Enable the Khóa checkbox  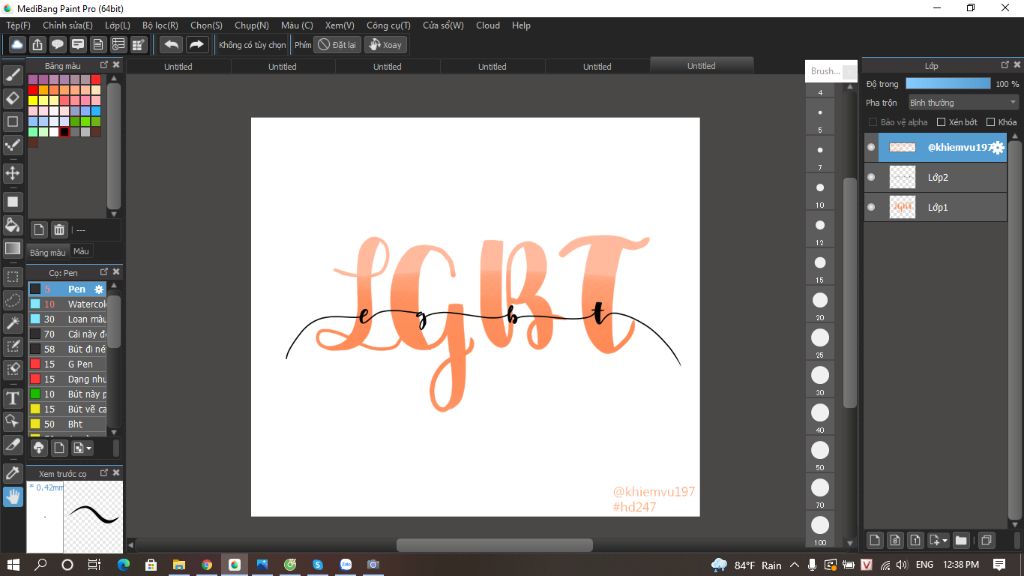point(991,122)
